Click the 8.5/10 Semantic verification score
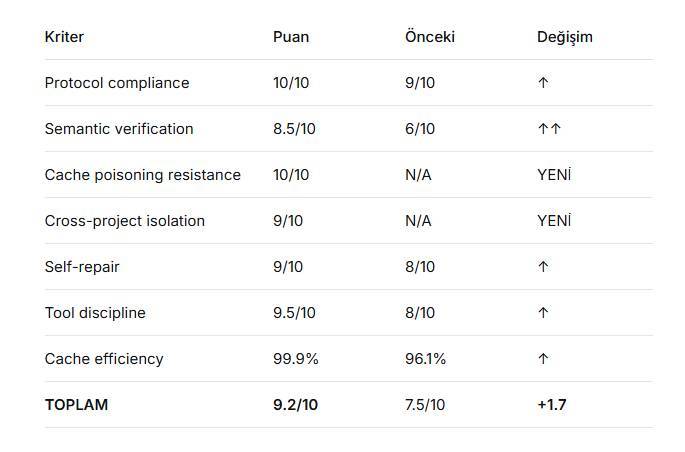This screenshot has width=685, height=452. (294, 128)
